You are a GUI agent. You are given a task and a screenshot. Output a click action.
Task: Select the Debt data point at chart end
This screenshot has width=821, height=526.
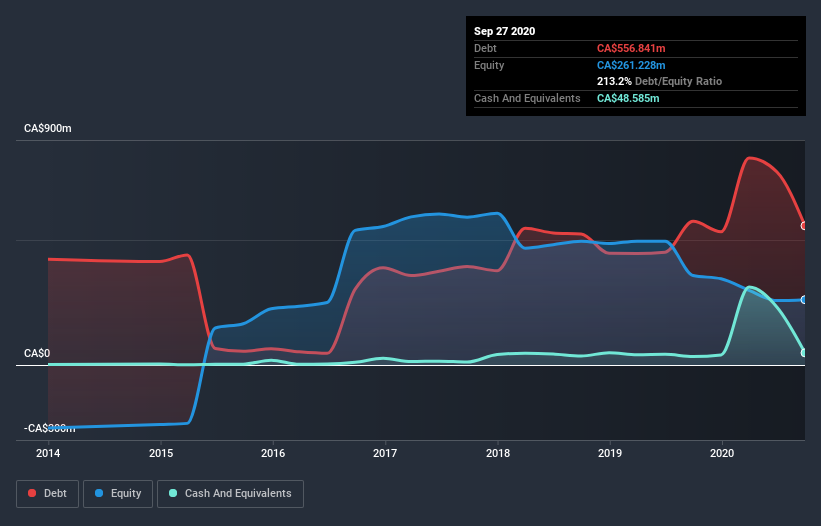click(x=804, y=226)
